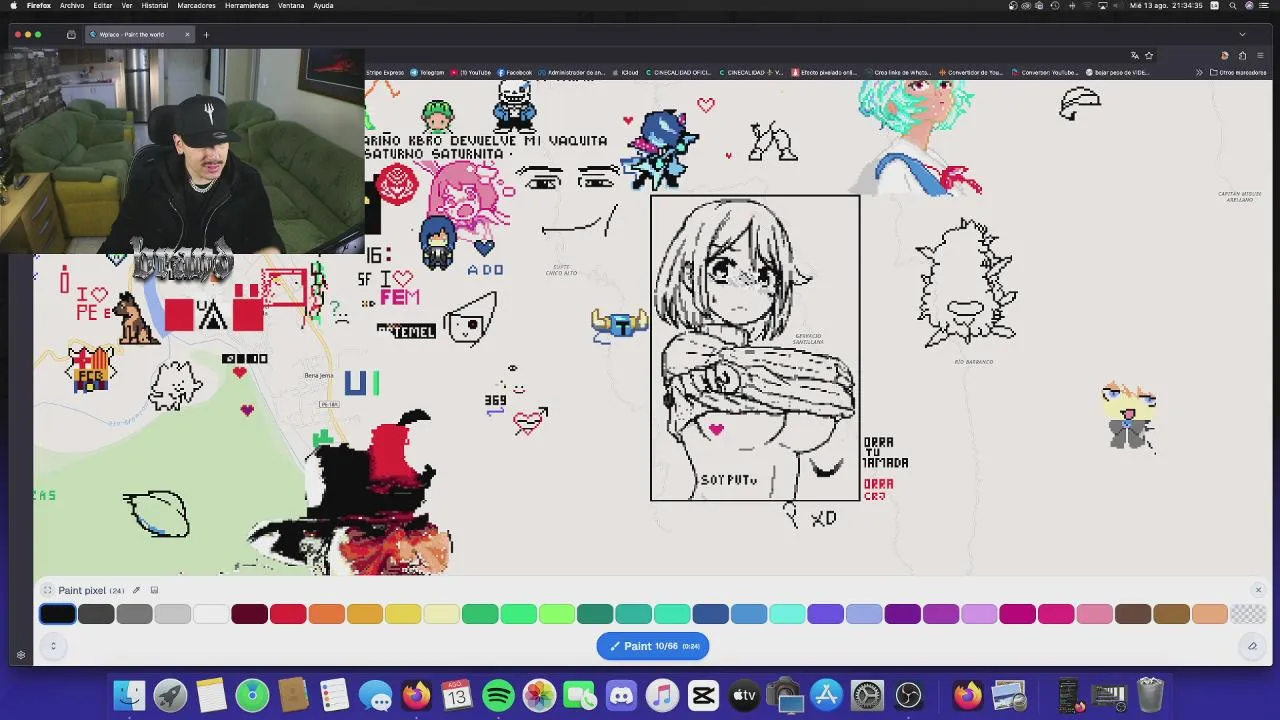Open the iCloud bookmark
The width and height of the screenshot is (1280, 720).
[x=625, y=72]
